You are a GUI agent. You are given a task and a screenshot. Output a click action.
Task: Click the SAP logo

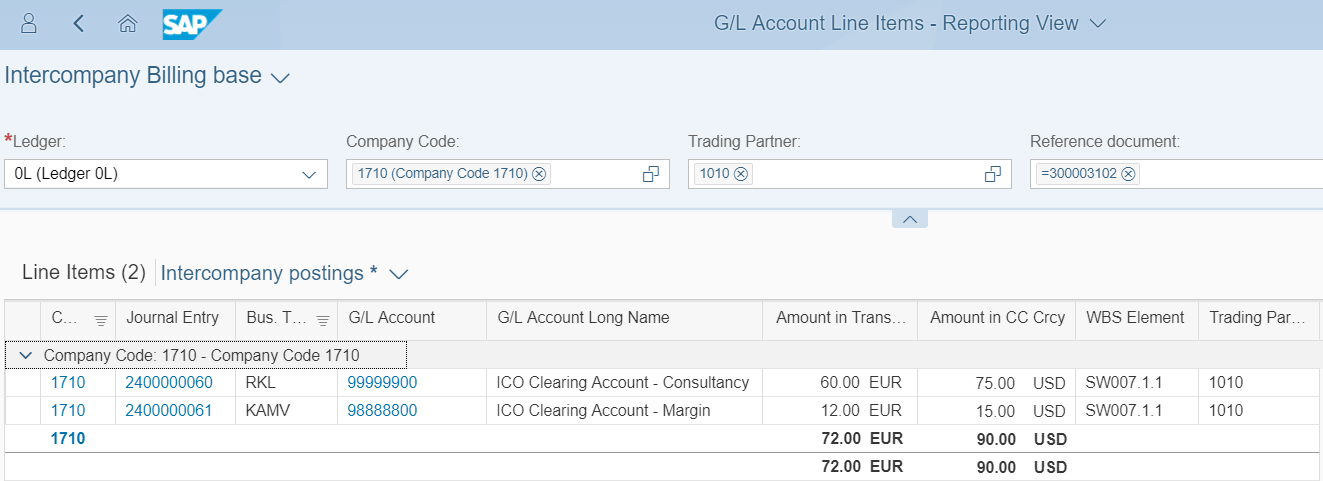coord(192,24)
